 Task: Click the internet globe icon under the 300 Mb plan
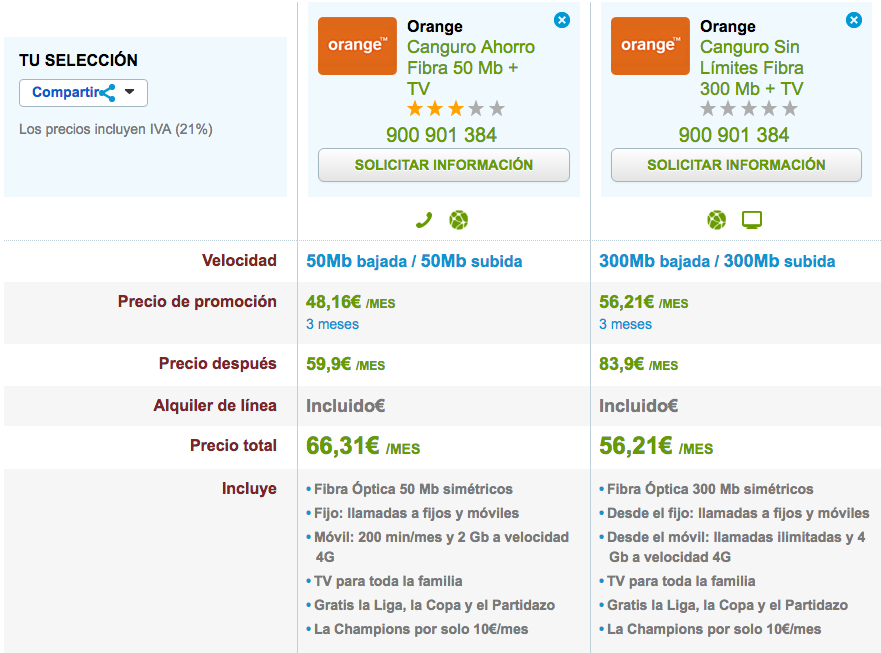tap(716, 220)
